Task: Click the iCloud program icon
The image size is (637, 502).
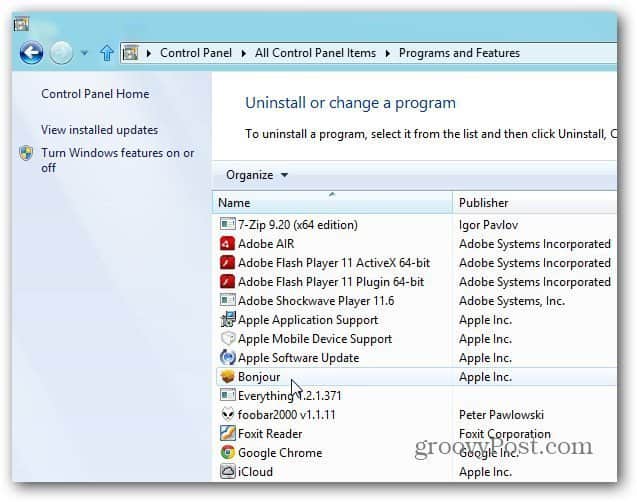Action: 228,471
